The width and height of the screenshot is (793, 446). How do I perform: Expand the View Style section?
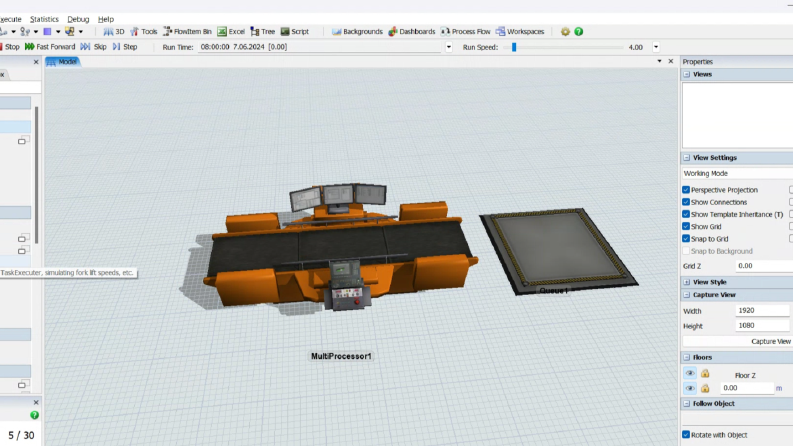686,282
